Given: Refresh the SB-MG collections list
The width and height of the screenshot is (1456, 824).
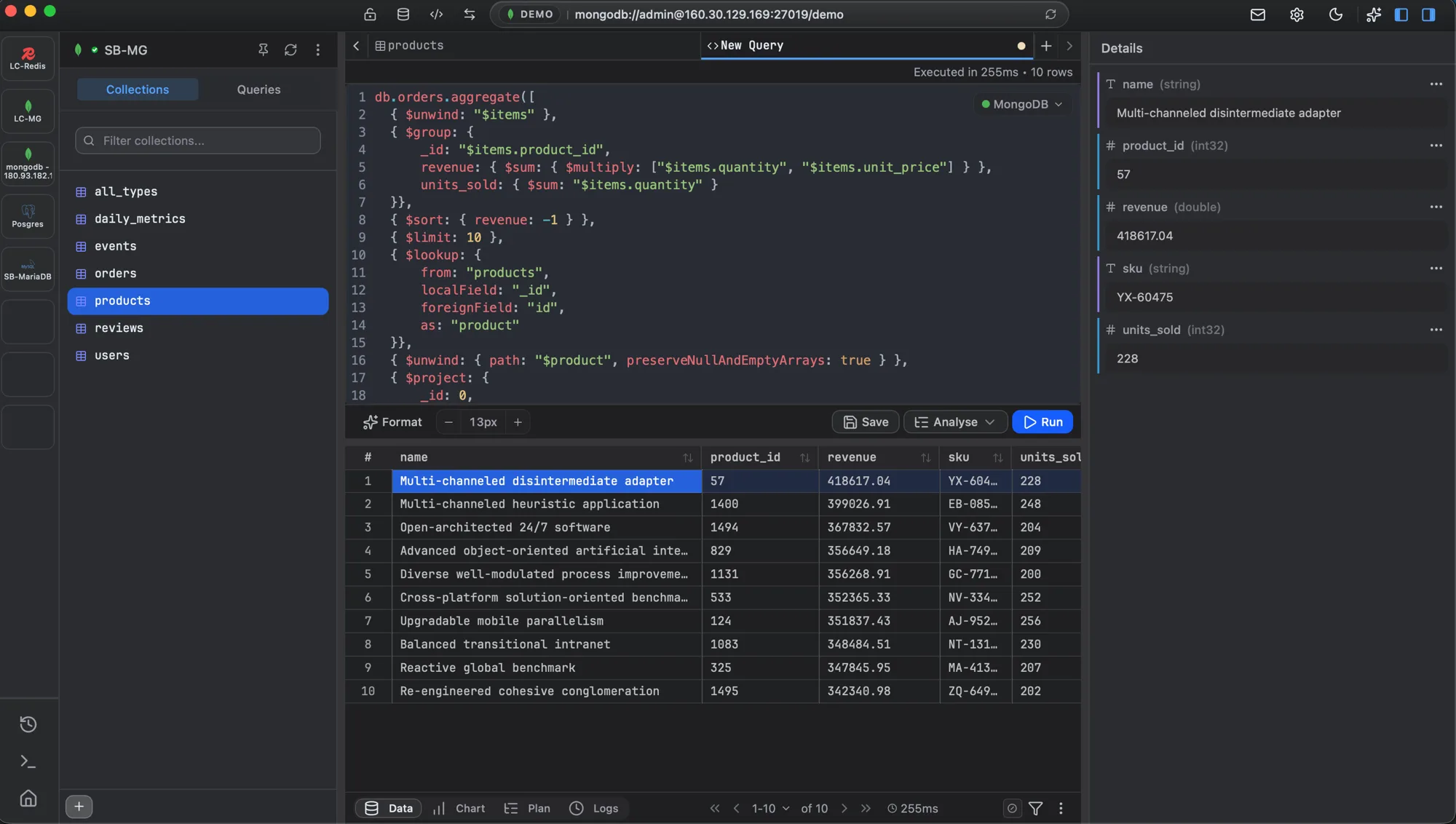Looking at the screenshot, I should (x=290, y=49).
